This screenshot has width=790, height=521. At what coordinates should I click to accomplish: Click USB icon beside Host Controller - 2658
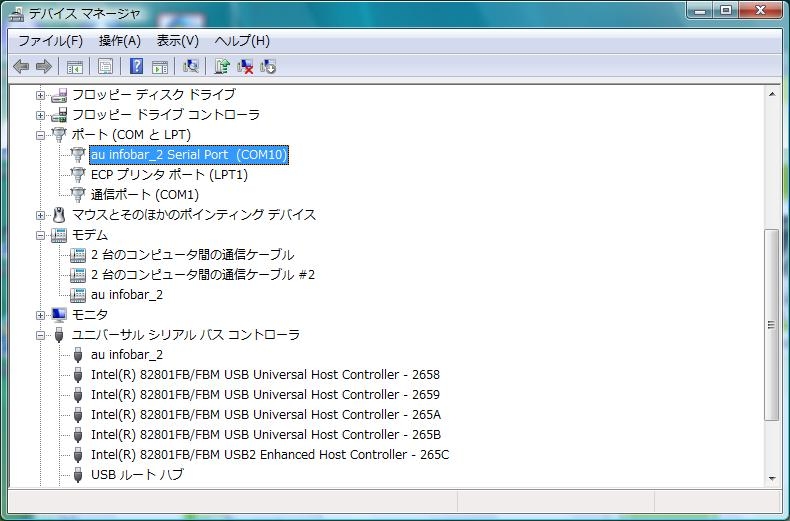pos(78,374)
